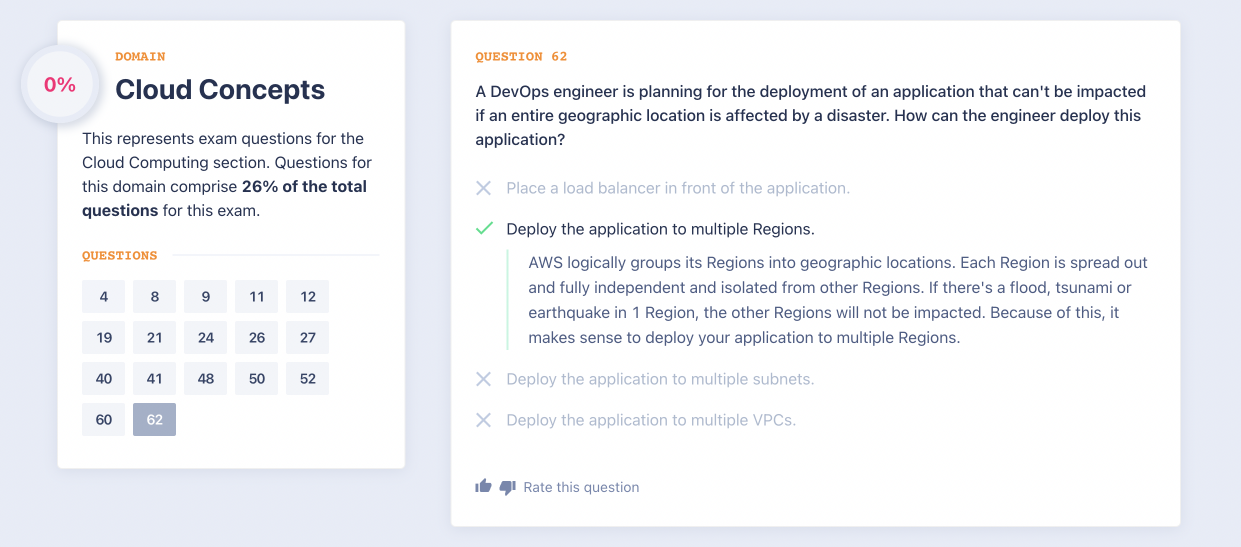
Task: Click the thumbs up rating icon
Action: [484, 486]
